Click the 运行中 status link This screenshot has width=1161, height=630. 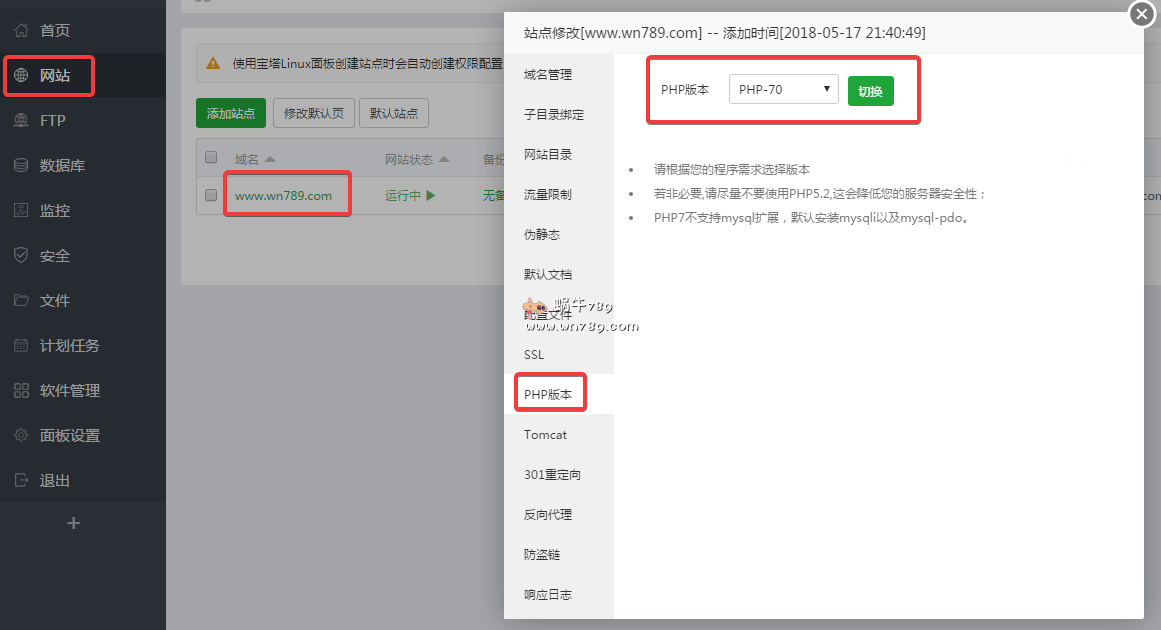tap(403, 195)
